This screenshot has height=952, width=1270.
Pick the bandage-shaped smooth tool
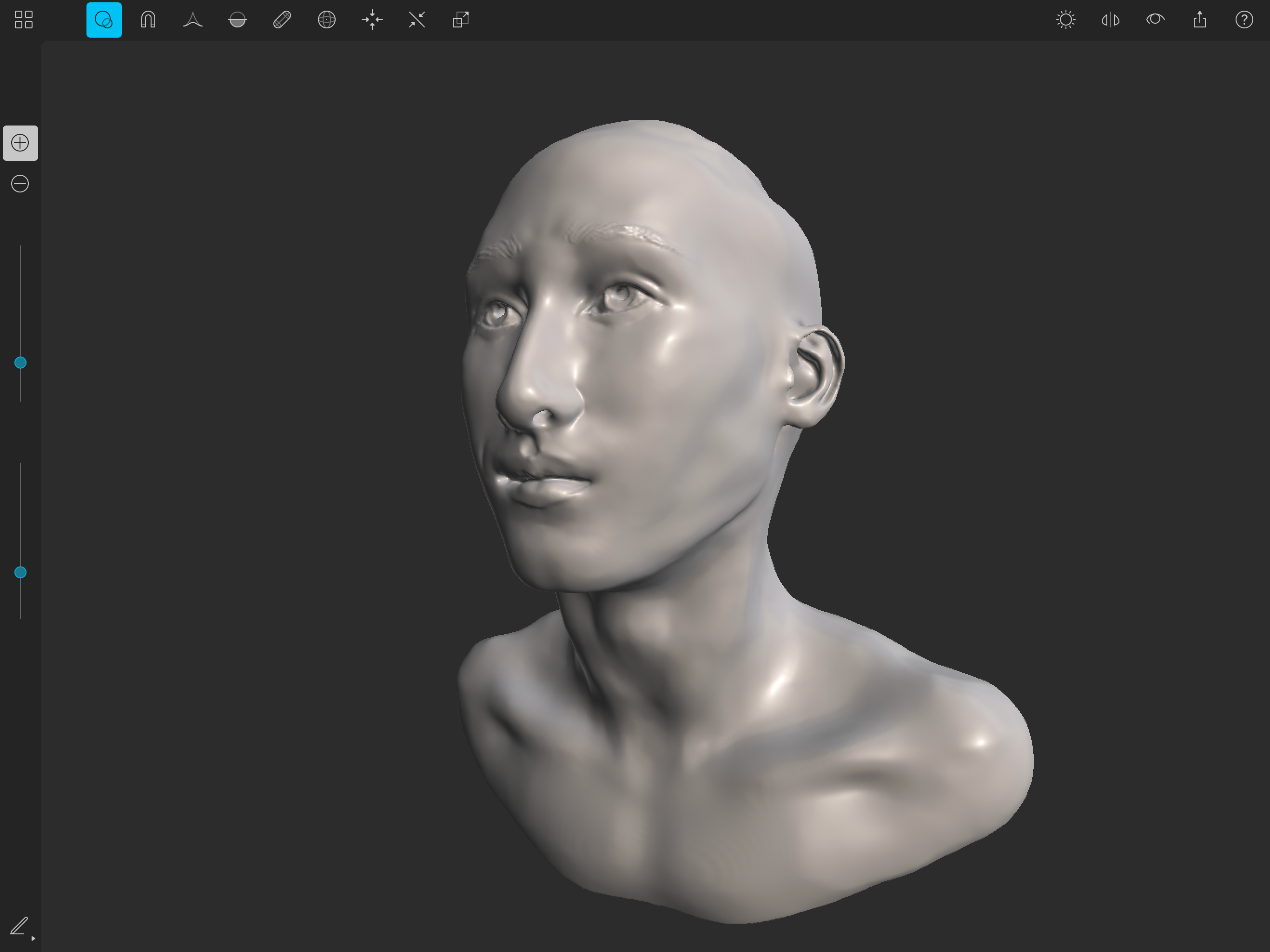tap(282, 20)
